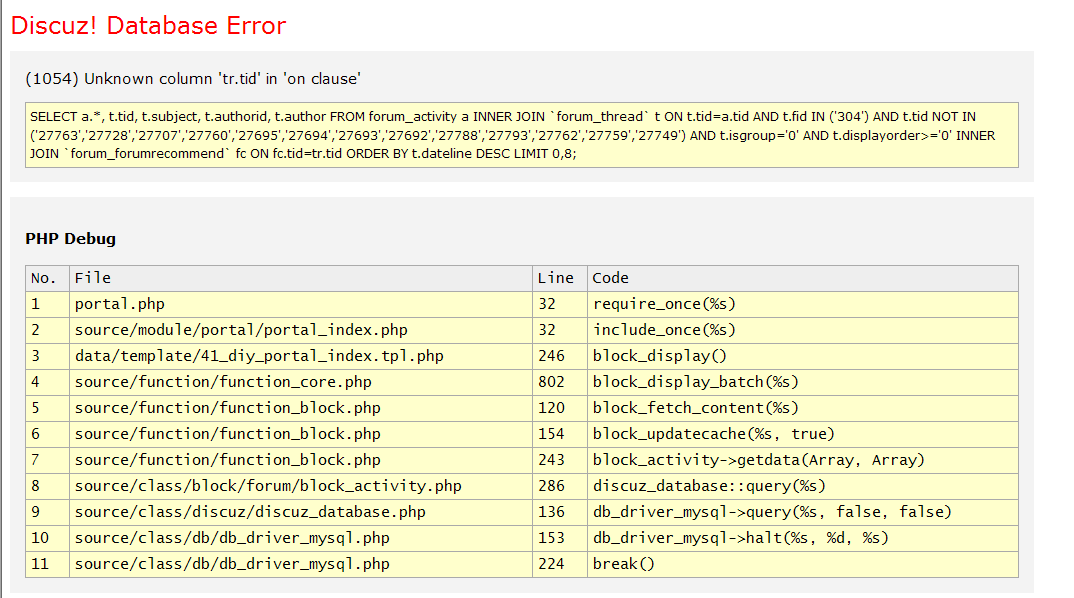Click 'block_activity->getdata(Array, Array)' cell
Viewport: 1074px width, 598px height.
[x=803, y=460]
